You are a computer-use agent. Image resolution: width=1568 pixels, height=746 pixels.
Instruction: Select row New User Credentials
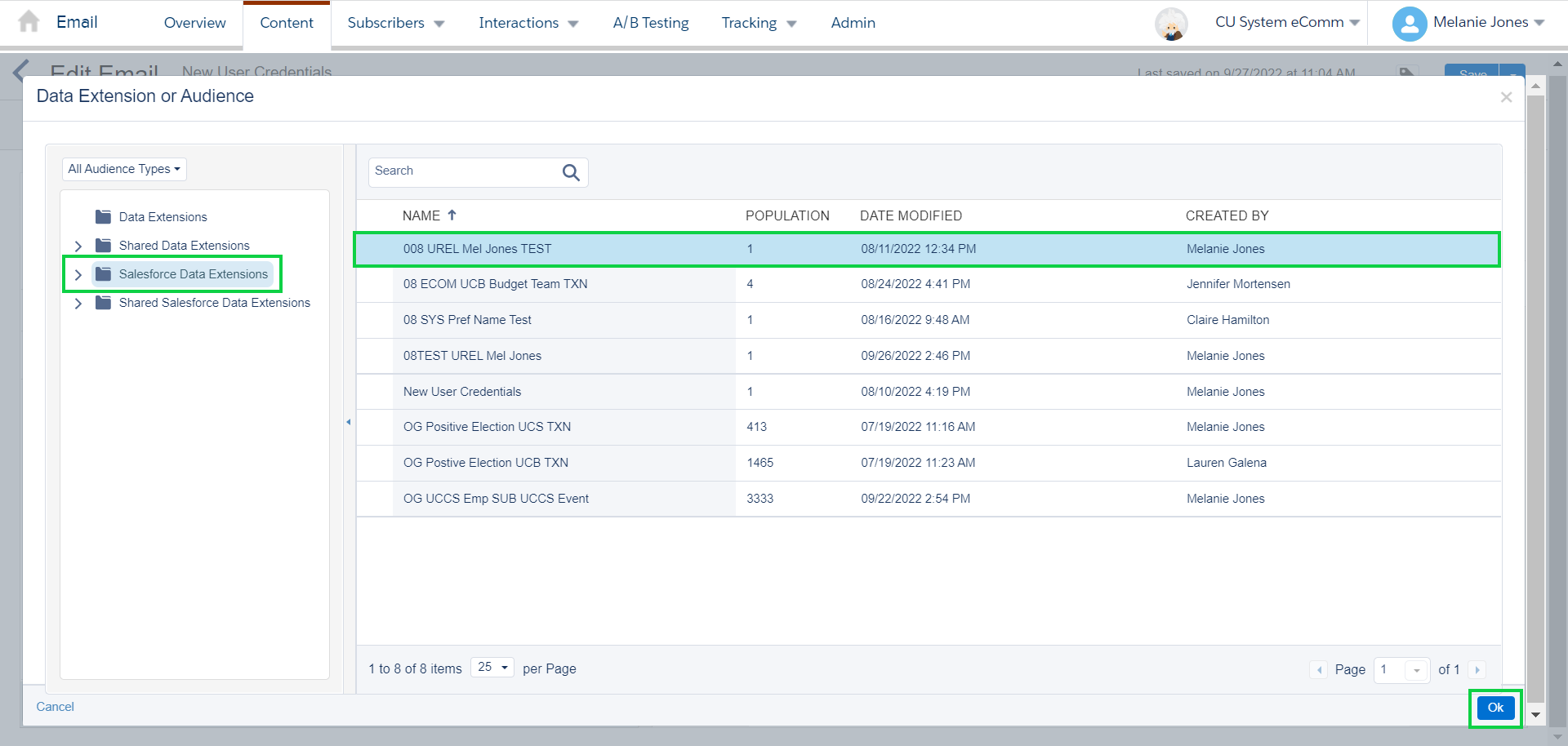(x=928, y=392)
